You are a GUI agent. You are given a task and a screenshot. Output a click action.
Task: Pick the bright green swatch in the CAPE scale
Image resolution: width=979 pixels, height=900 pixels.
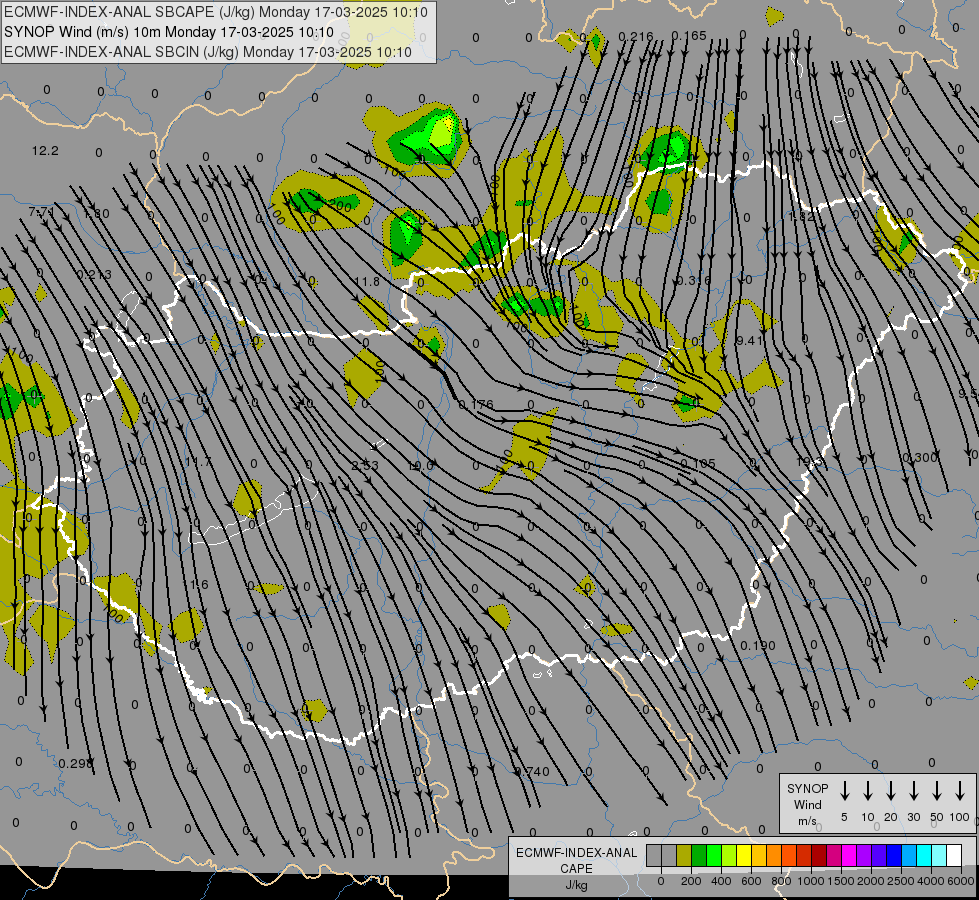coord(714,856)
